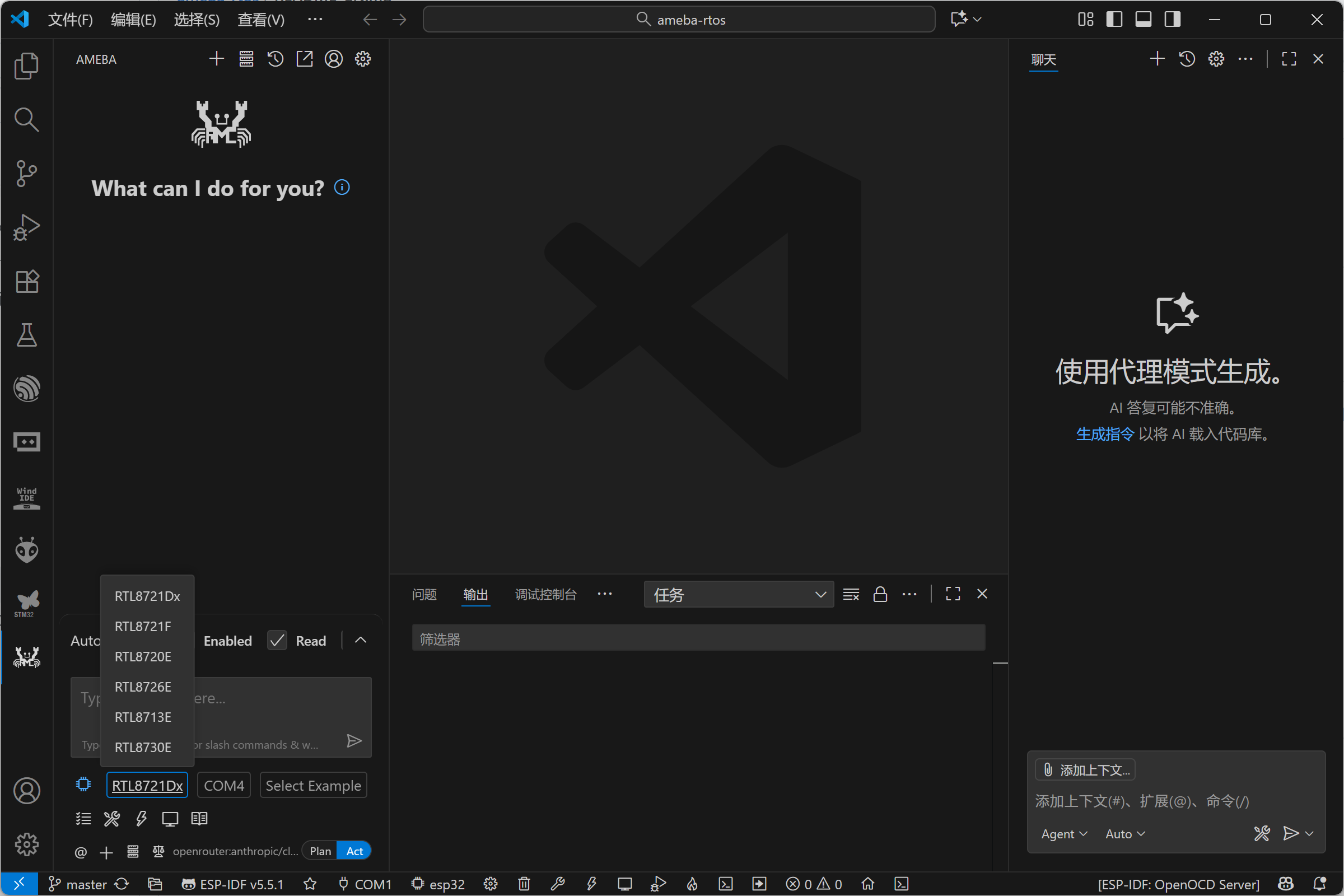
Task: Click the monitor icon in Ameba toolbar
Action: pos(170,818)
